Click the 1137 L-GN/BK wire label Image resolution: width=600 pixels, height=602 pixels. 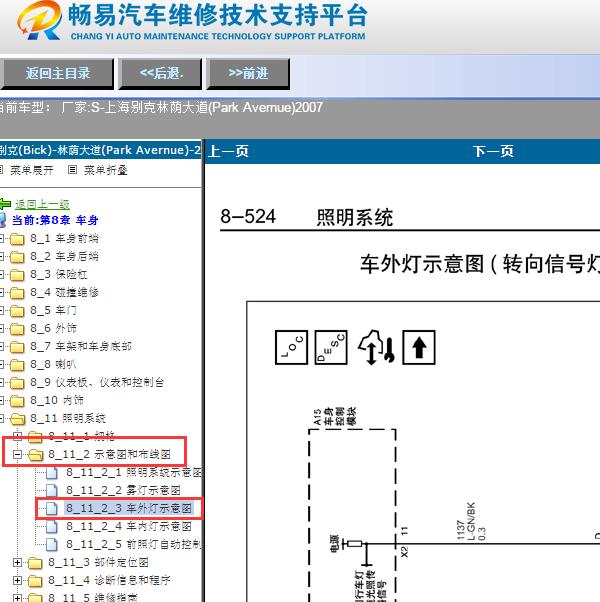(471, 521)
